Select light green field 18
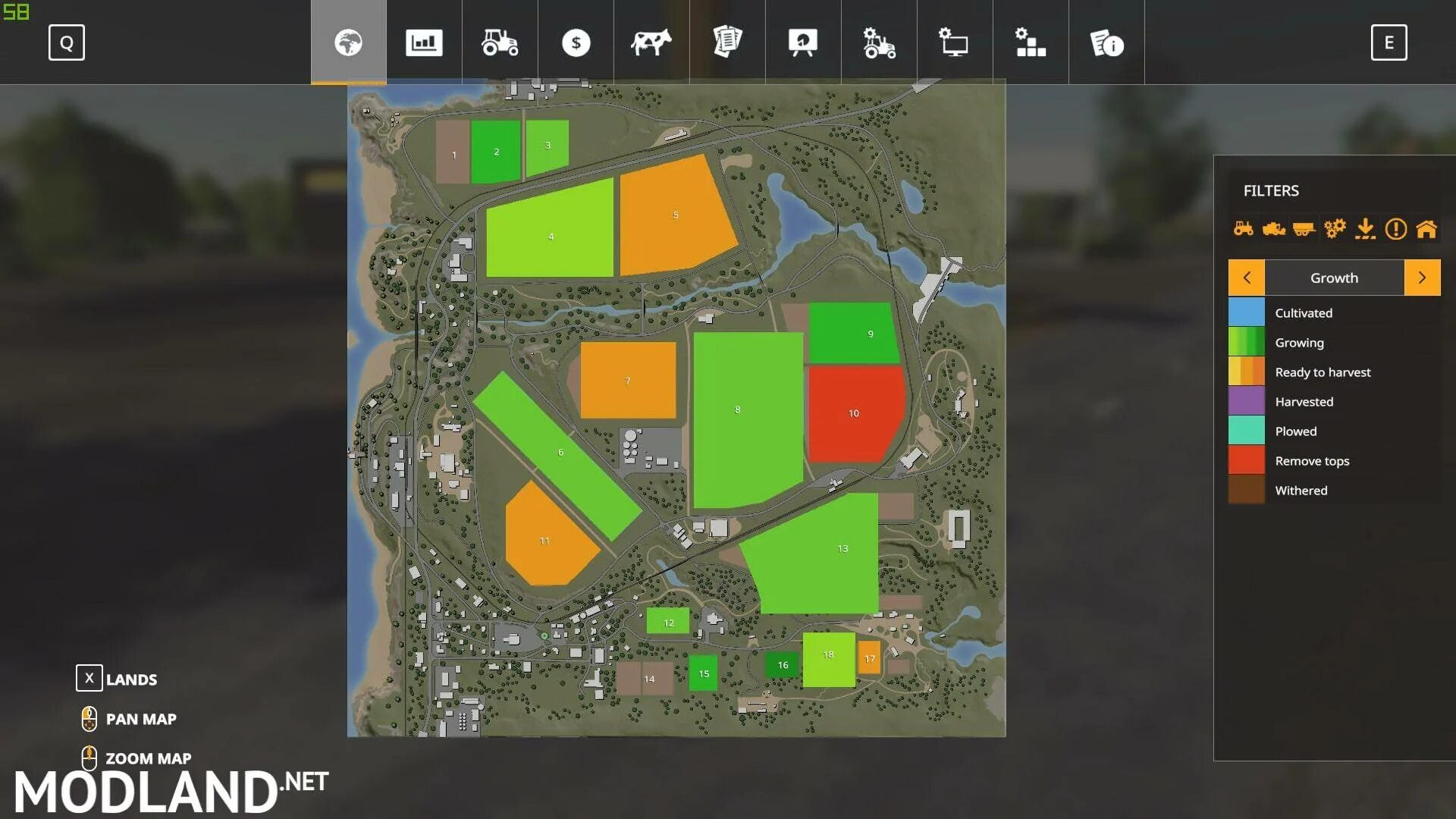Viewport: 1456px width, 819px height. coord(829,660)
